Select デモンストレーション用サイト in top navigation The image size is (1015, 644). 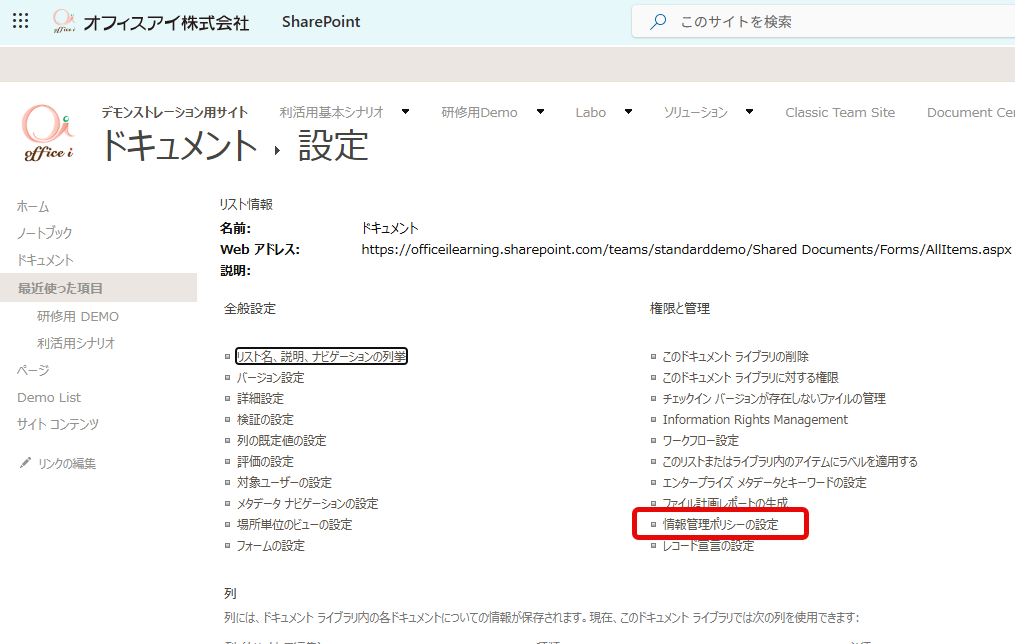(174, 112)
